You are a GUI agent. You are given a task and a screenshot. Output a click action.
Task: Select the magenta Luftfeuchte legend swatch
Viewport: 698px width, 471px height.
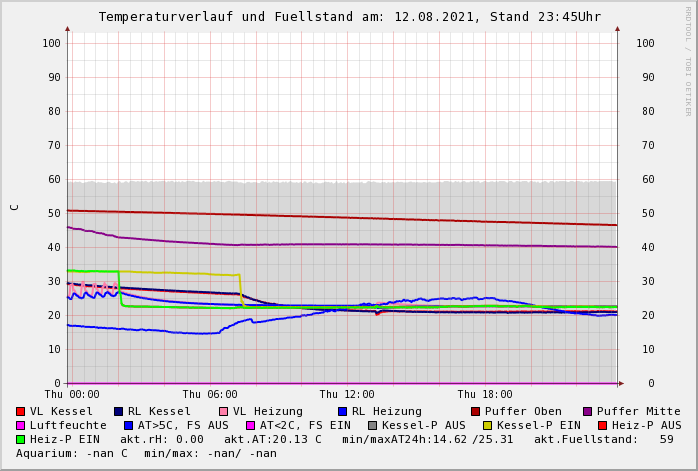(20, 425)
